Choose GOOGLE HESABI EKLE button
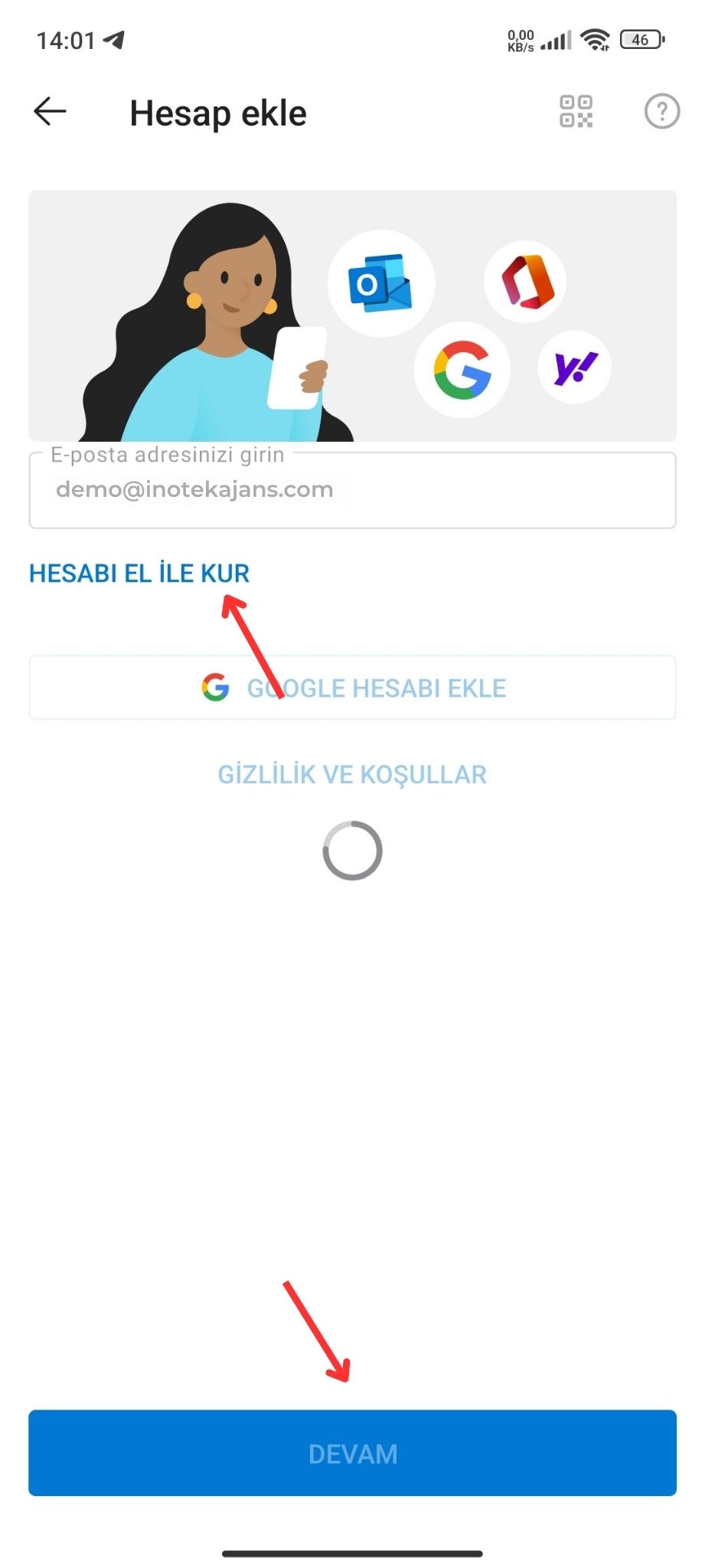This screenshot has width=705, height=1568. (x=352, y=688)
